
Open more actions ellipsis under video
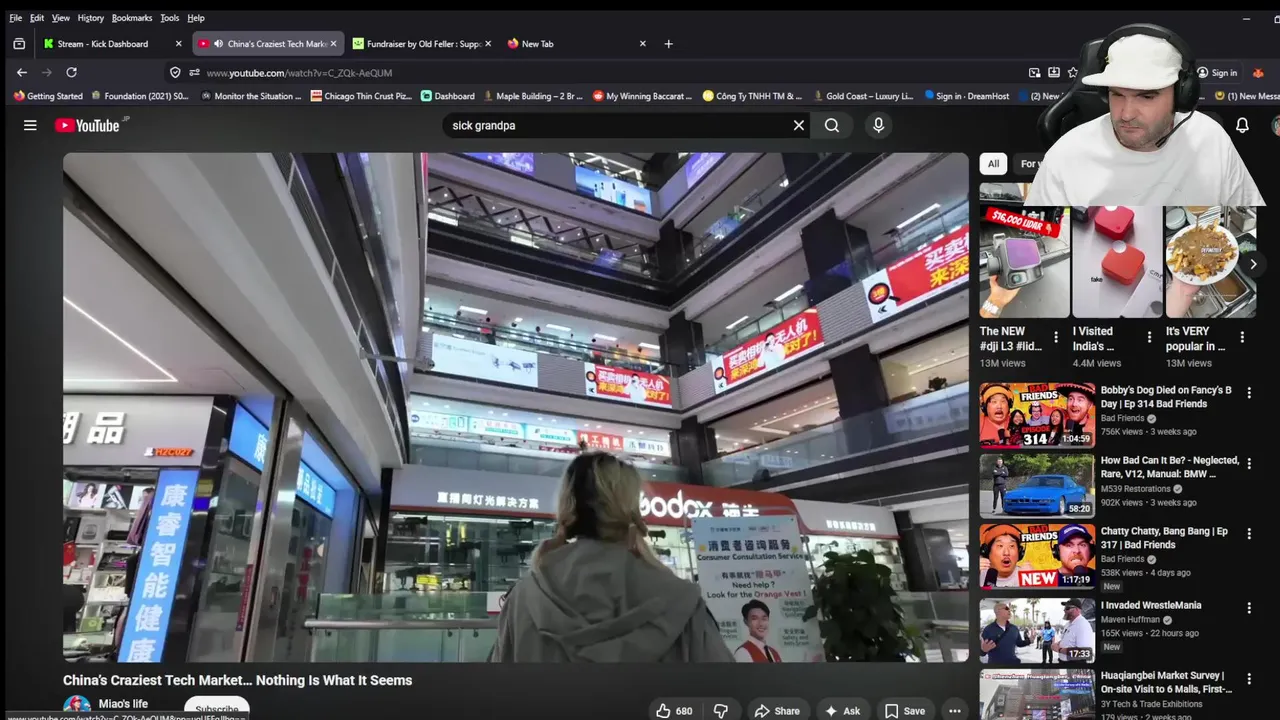[x=954, y=711]
